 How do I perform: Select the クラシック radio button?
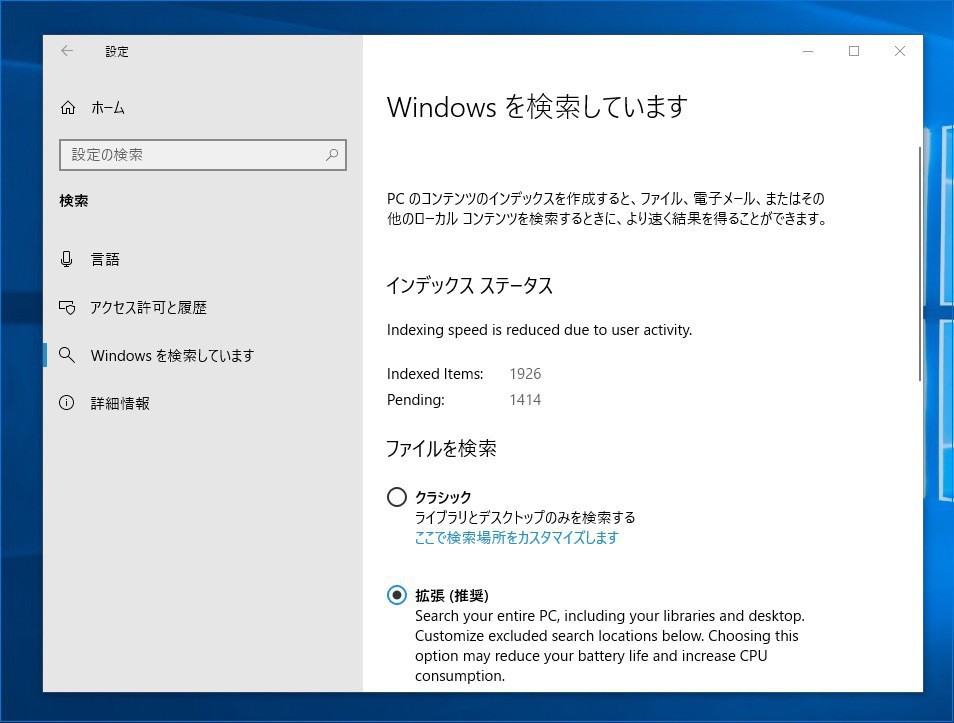click(397, 497)
